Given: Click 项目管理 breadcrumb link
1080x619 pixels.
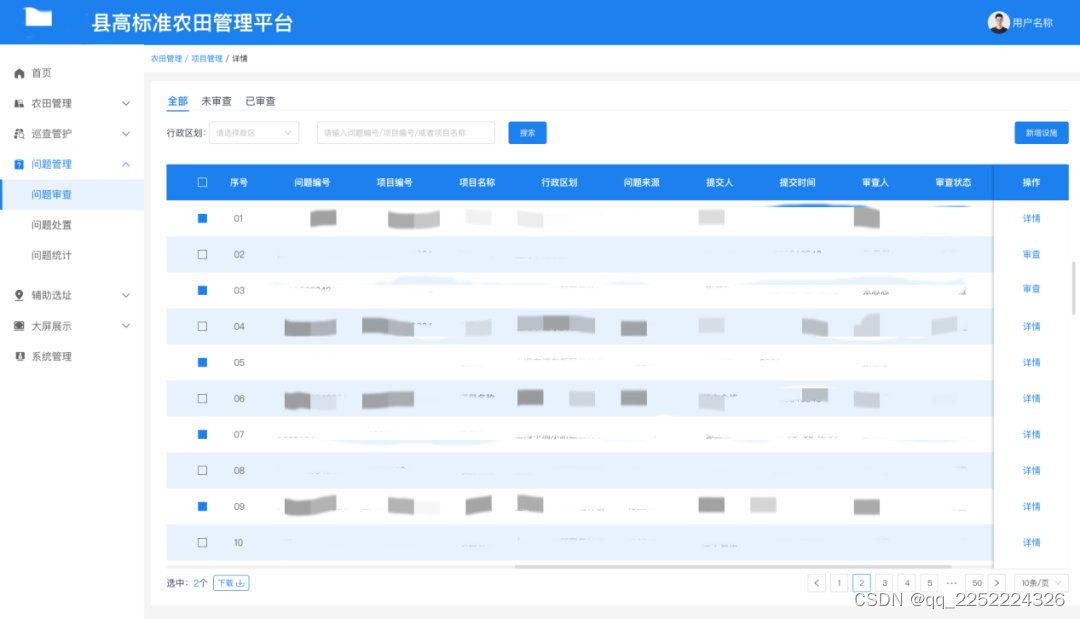Looking at the screenshot, I should click(x=207, y=59).
